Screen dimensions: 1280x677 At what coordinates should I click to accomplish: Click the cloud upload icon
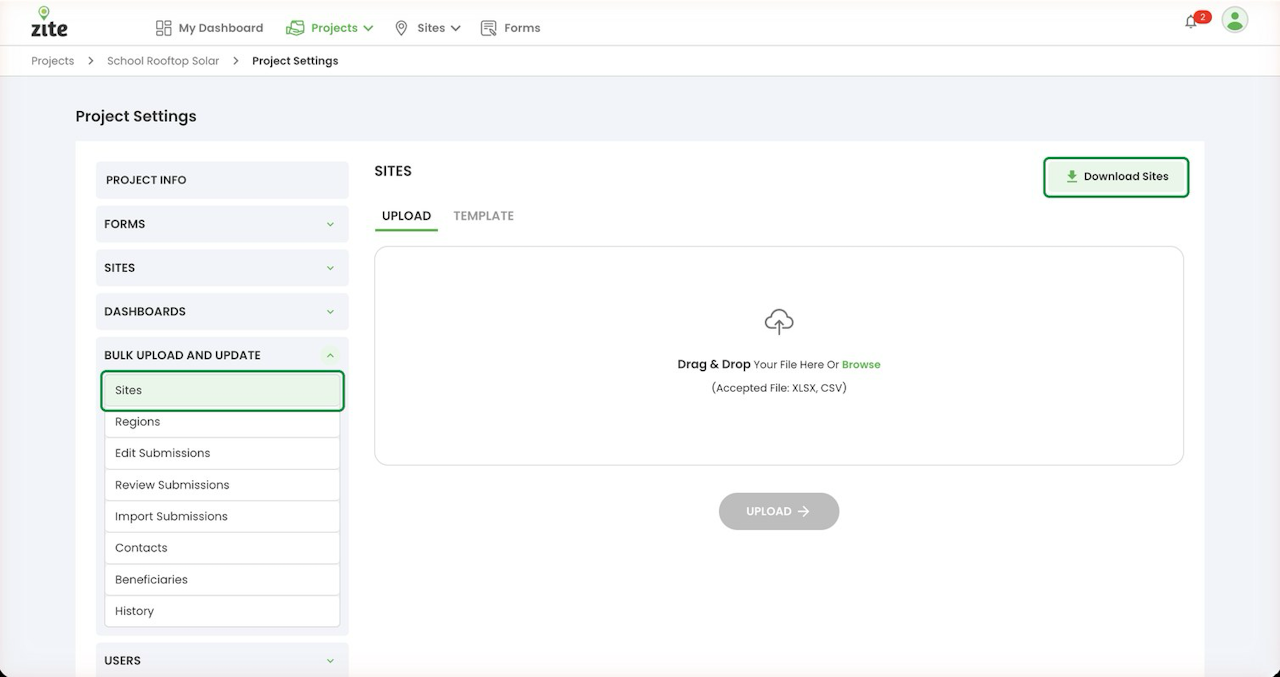click(x=779, y=322)
